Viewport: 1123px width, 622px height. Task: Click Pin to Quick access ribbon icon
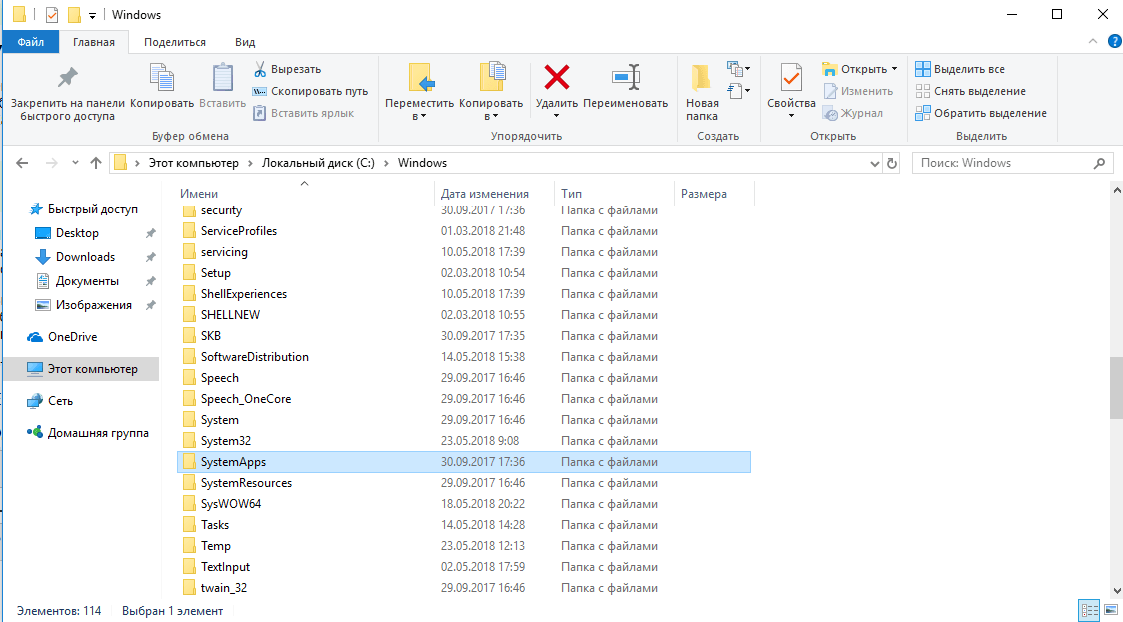pos(67,77)
